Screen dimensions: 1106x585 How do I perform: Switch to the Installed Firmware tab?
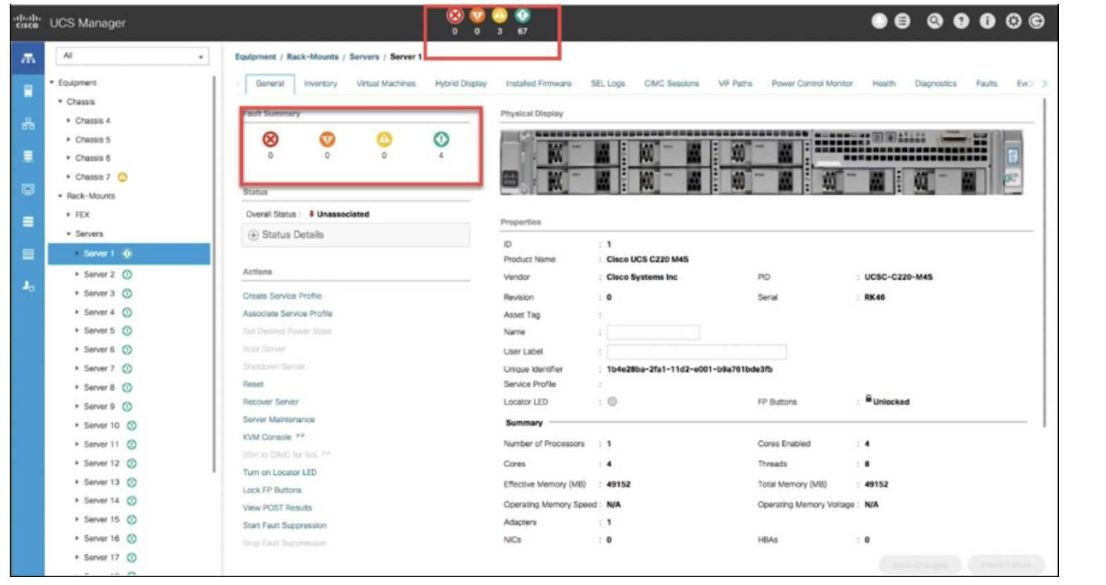tap(538, 83)
